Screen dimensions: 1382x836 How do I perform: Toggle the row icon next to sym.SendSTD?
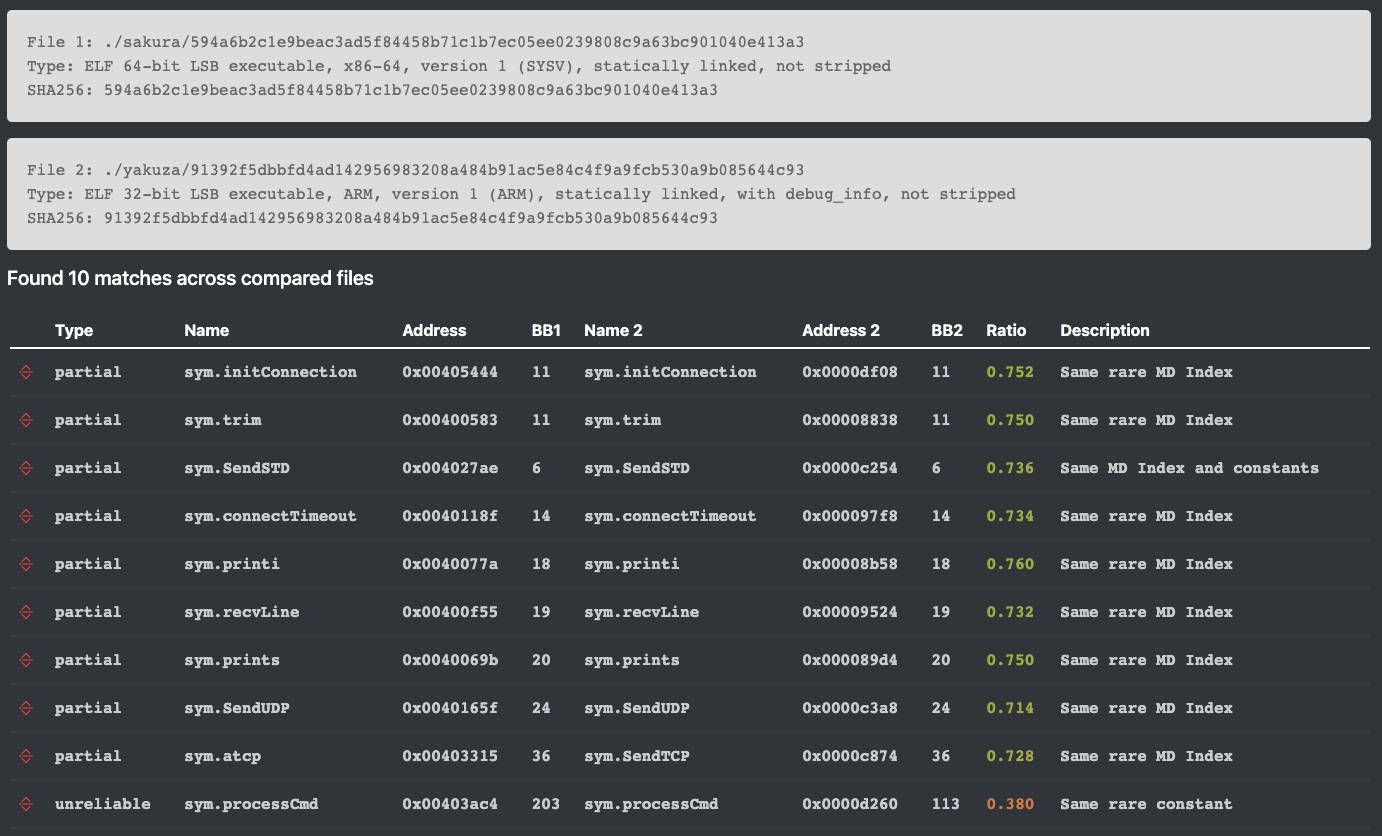[26, 468]
